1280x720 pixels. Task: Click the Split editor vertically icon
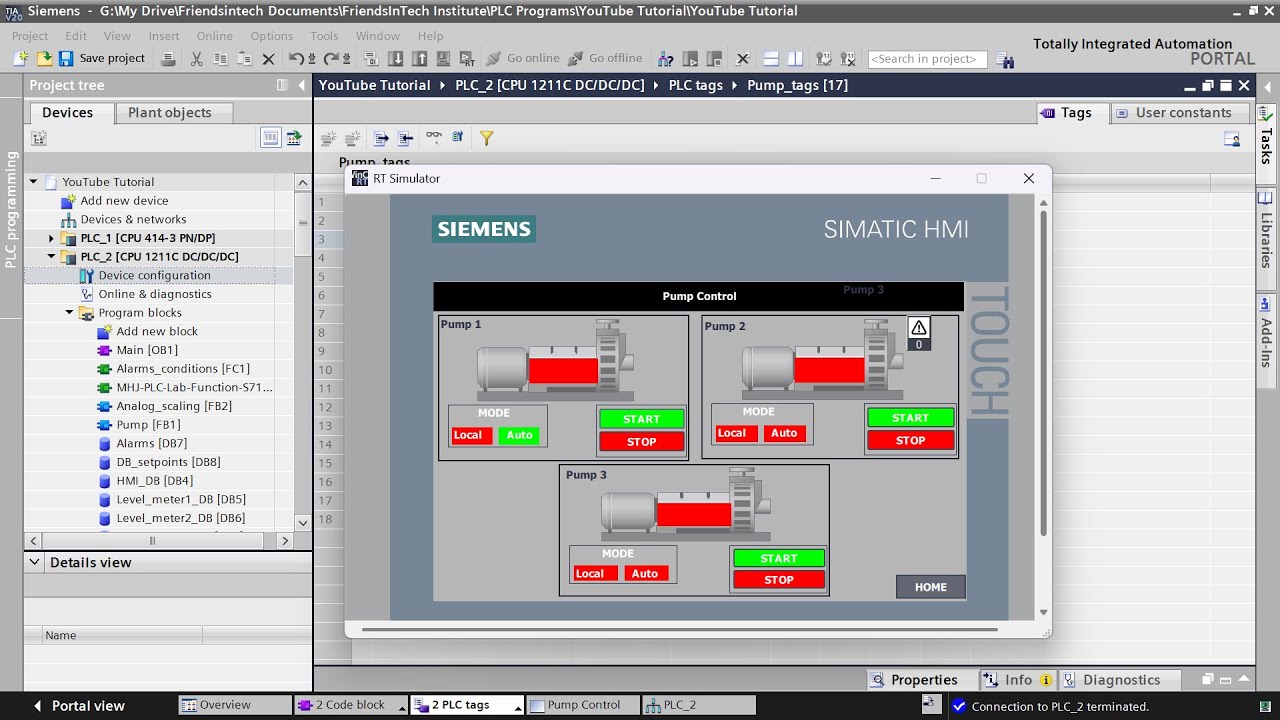point(795,59)
